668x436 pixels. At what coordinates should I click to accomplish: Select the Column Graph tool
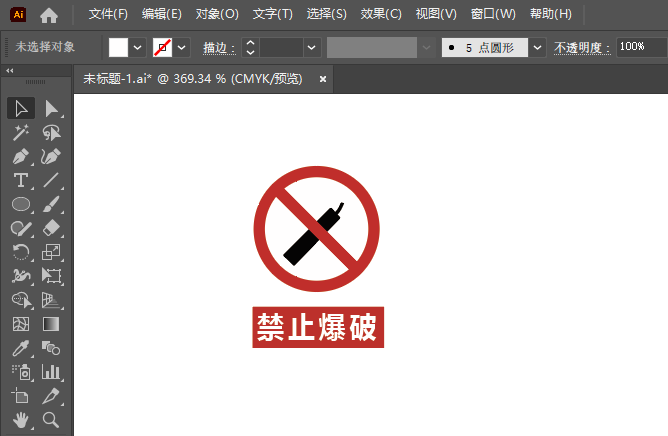coord(52,372)
